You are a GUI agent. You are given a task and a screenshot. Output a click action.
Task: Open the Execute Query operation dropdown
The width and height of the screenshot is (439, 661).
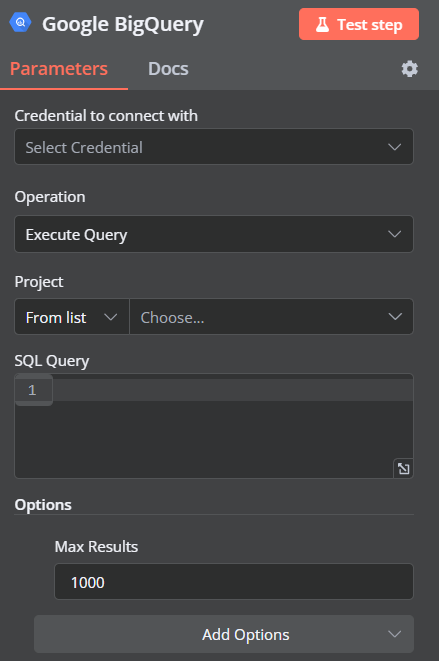coord(214,234)
